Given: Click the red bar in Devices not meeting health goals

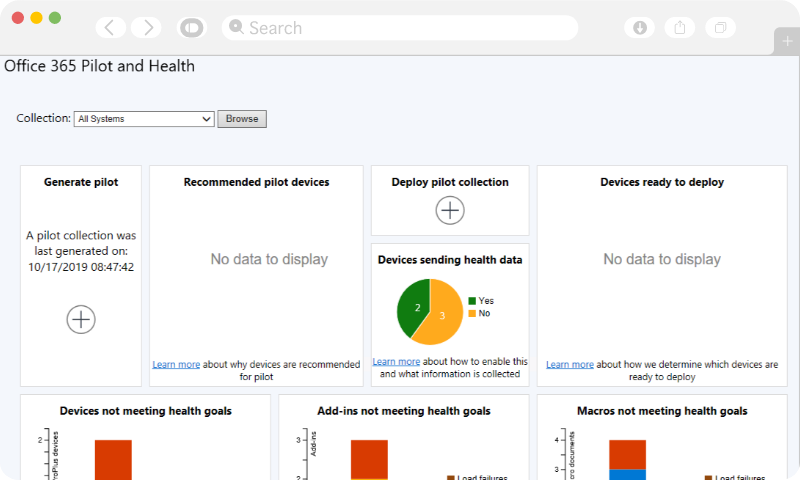Looking at the screenshot, I should (x=113, y=460).
